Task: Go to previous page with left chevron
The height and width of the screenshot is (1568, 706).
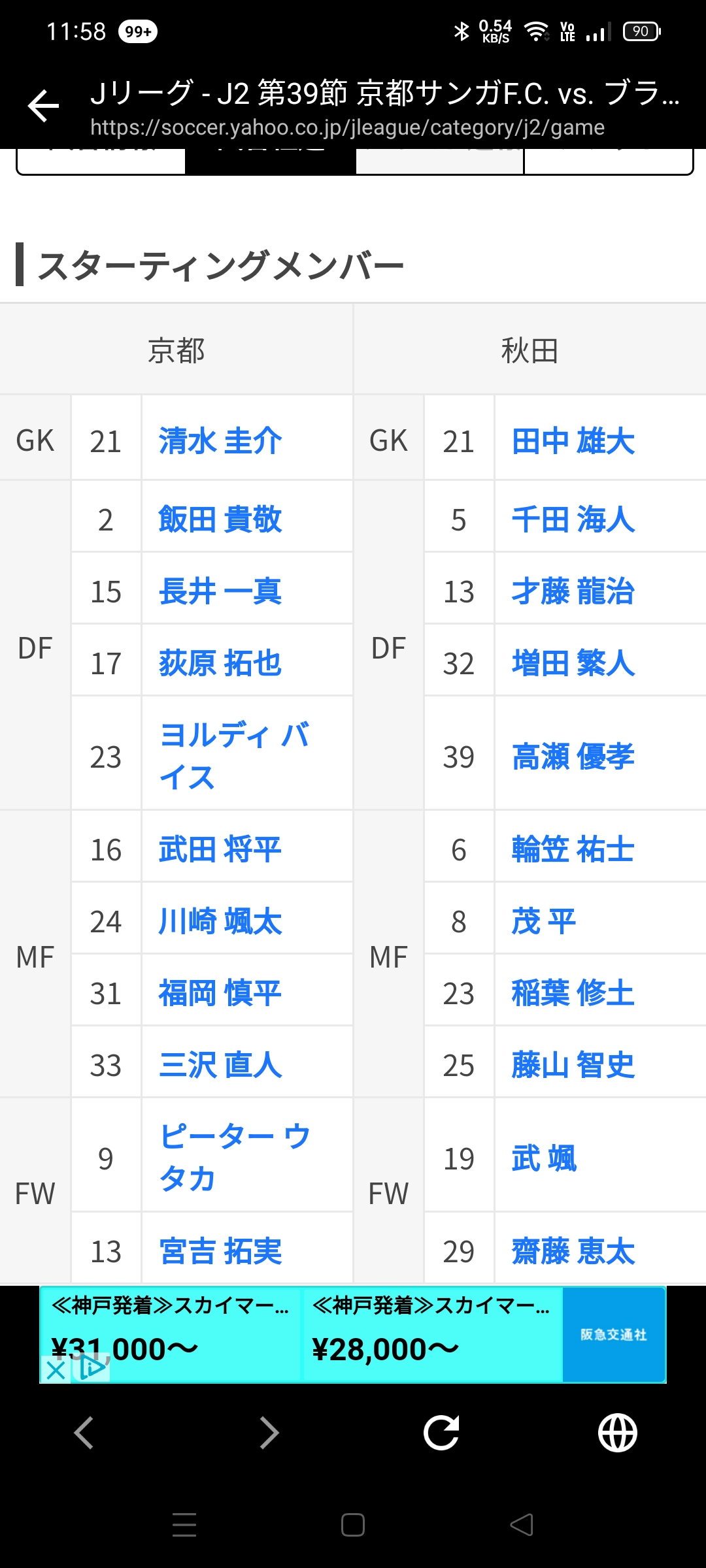Action: pyautogui.click(x=84, y=1433)
